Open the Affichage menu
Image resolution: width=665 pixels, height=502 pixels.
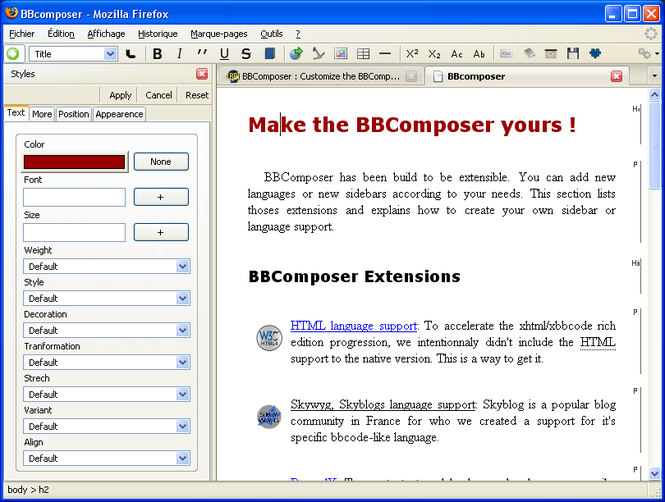pos(106,33)
